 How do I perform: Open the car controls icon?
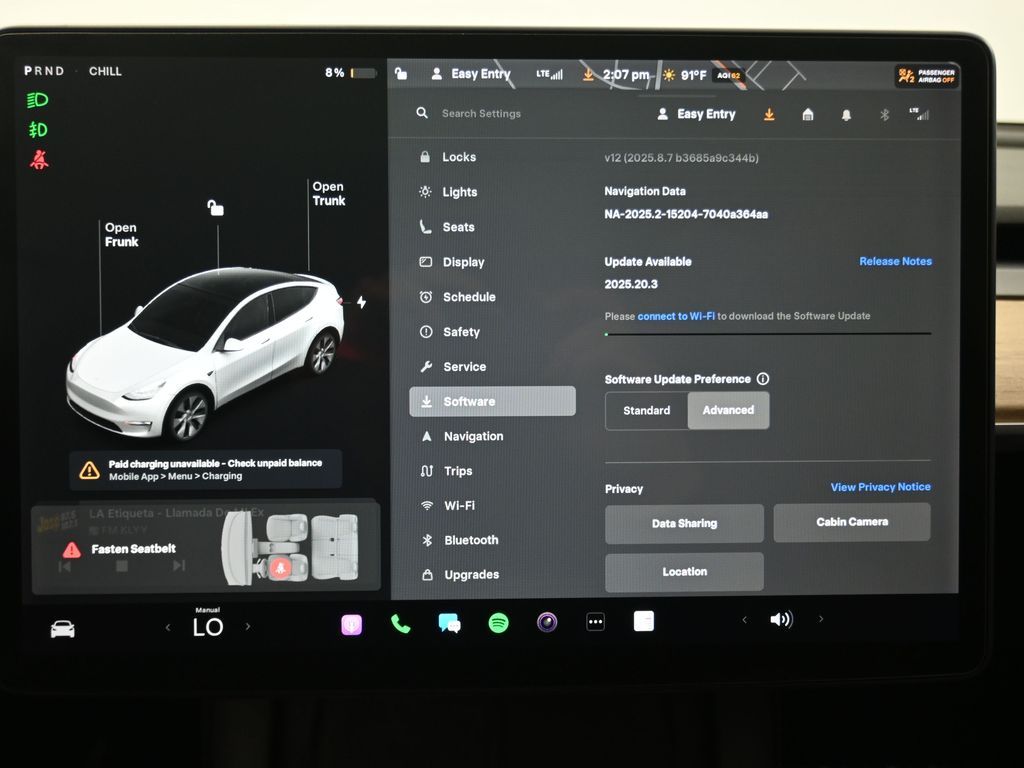coord(62,628)
